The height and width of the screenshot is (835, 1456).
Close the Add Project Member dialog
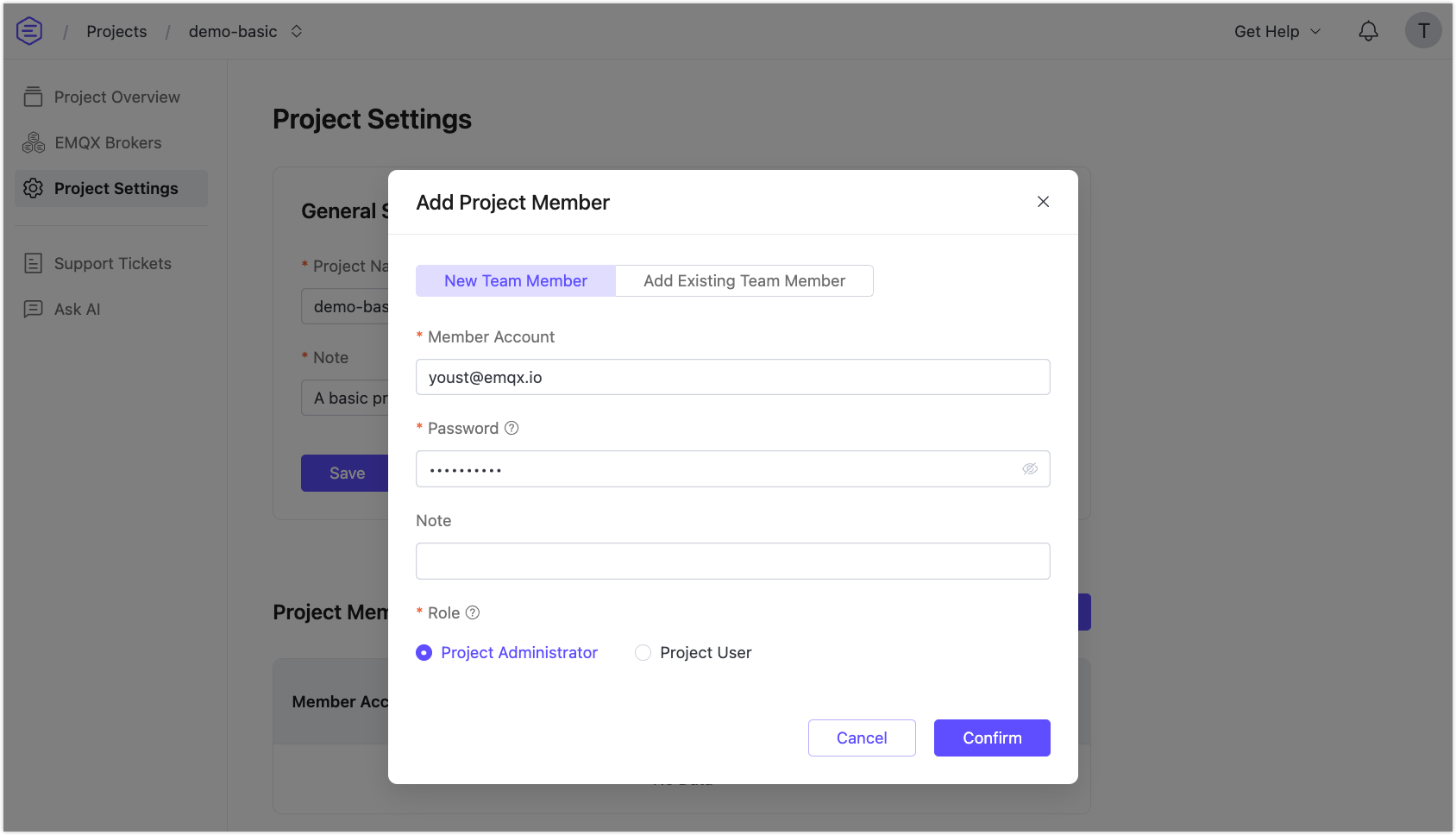(1043, 202)
